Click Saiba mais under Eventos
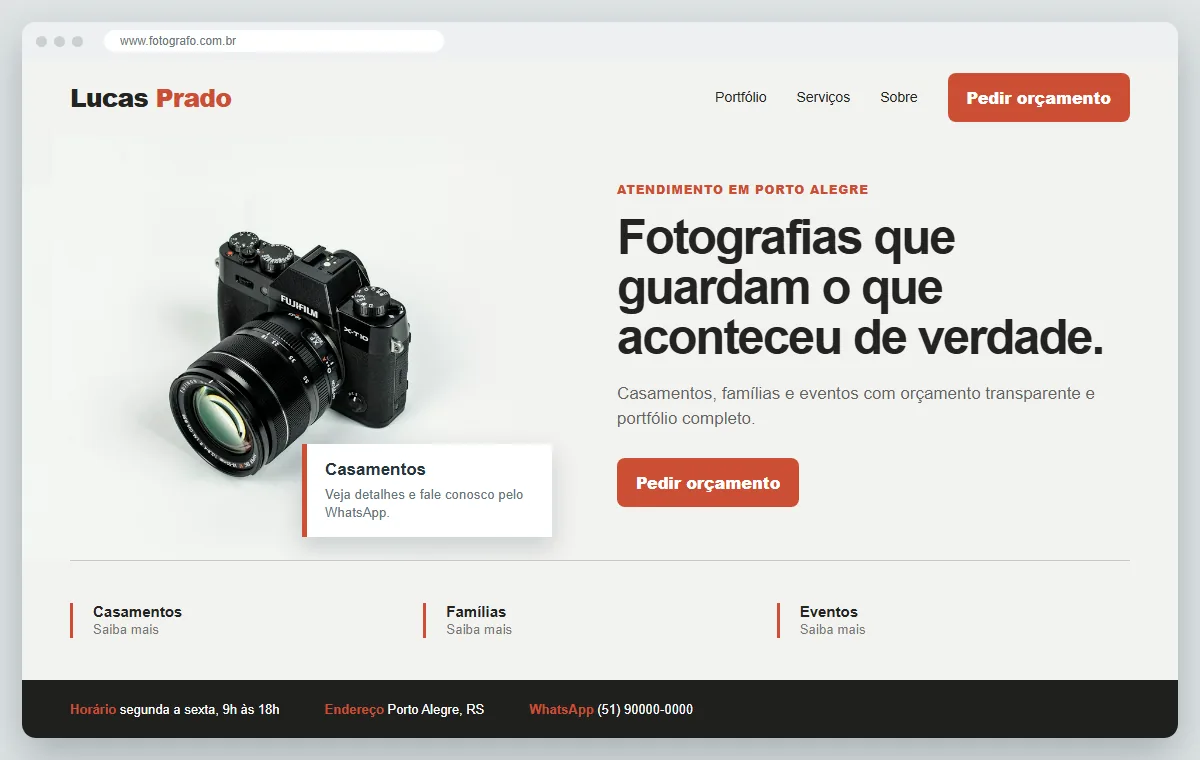Screen dimensions: 1200x760 (x=833, y=630)
